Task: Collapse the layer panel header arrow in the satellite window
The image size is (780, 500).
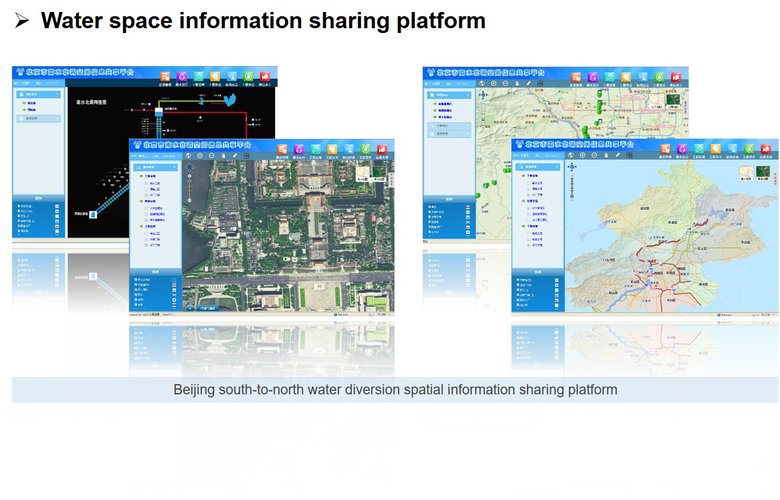Action: [174, 167]
